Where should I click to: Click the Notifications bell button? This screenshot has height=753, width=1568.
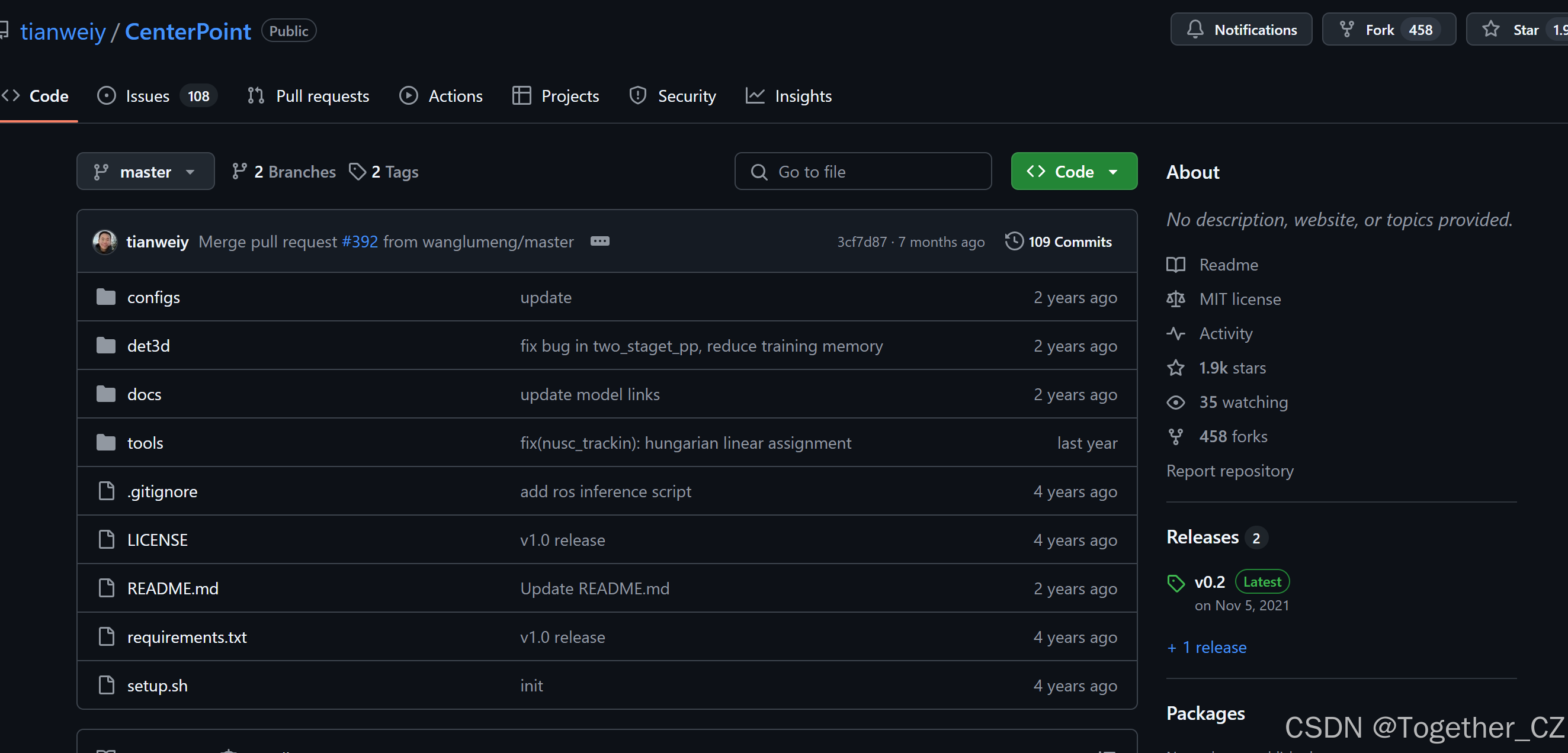[1241, 30]
